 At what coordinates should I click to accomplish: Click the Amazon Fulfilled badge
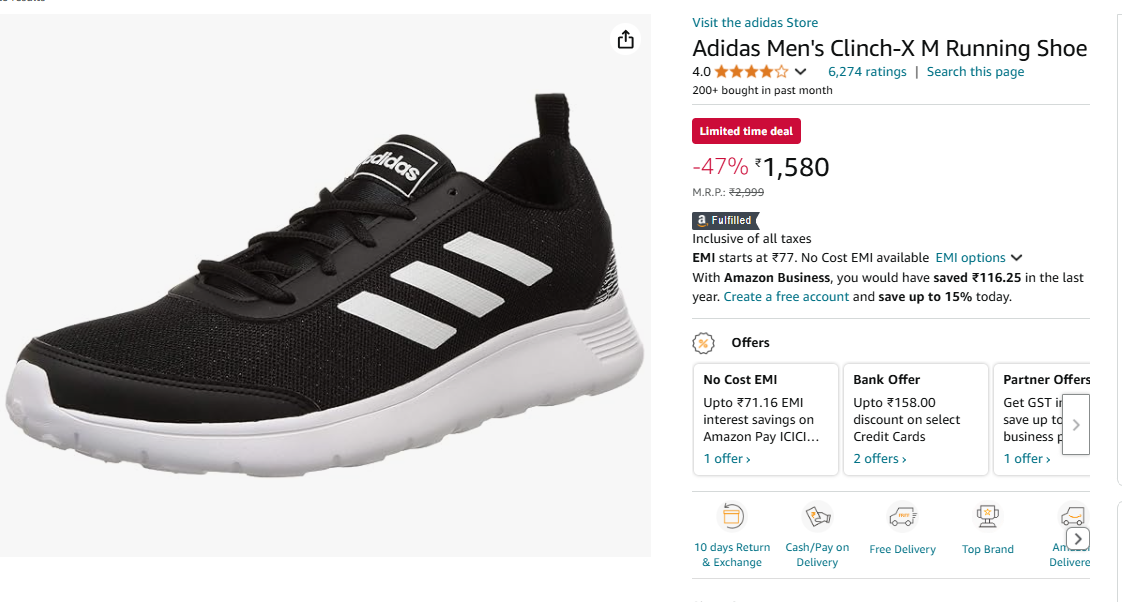(725, 220)
